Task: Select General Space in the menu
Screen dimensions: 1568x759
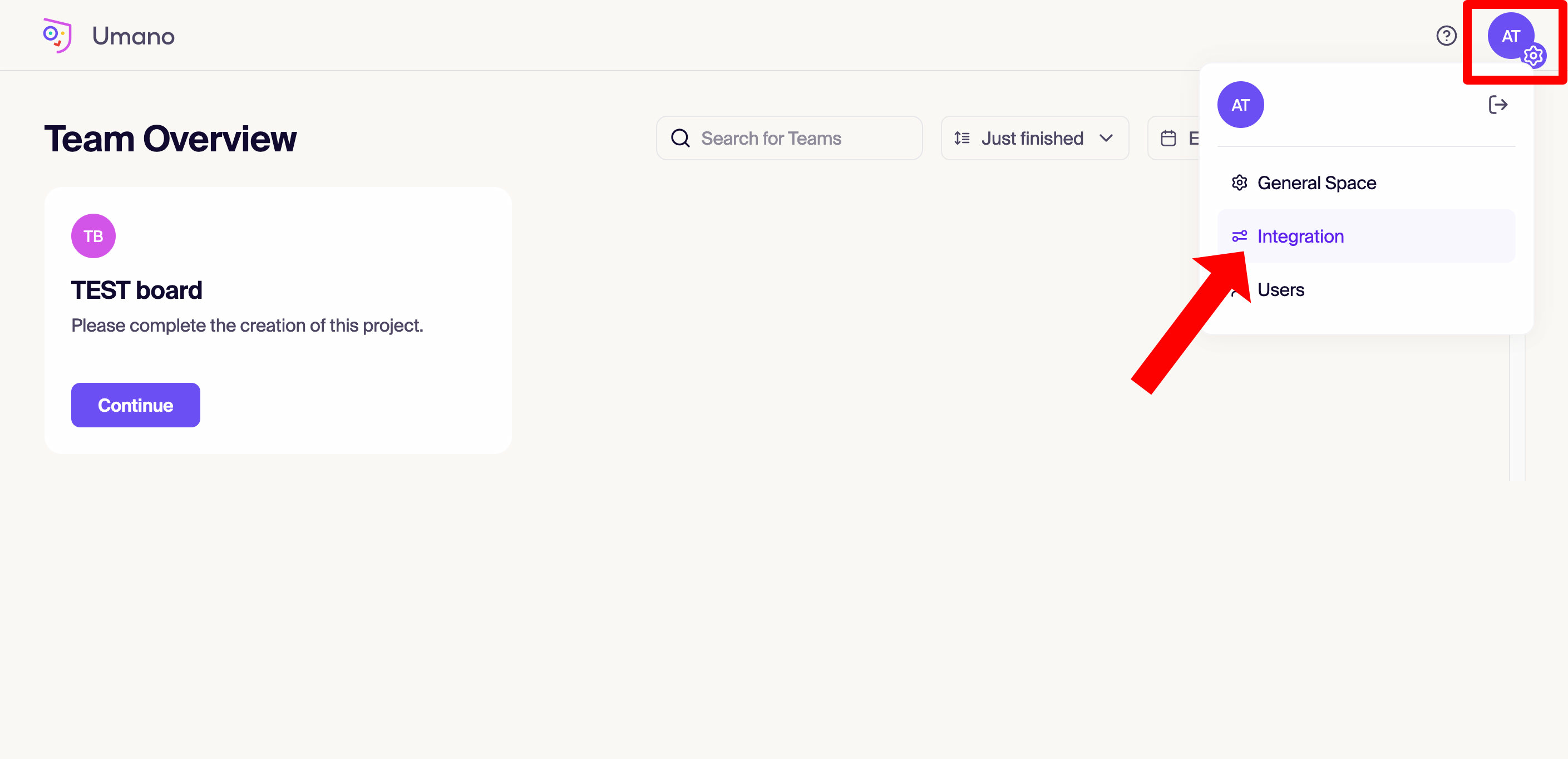Action: 1316,183
